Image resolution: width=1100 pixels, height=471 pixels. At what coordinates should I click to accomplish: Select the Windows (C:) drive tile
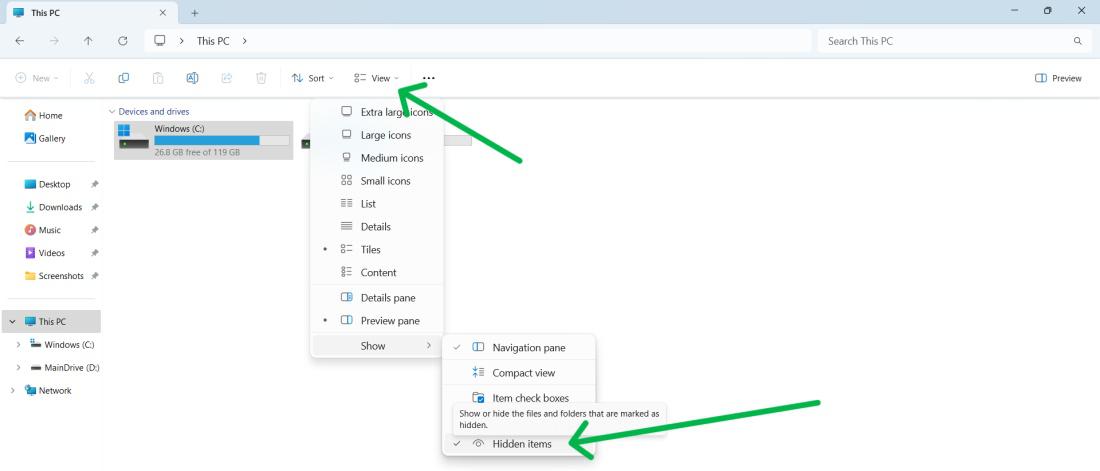(203, 140)
